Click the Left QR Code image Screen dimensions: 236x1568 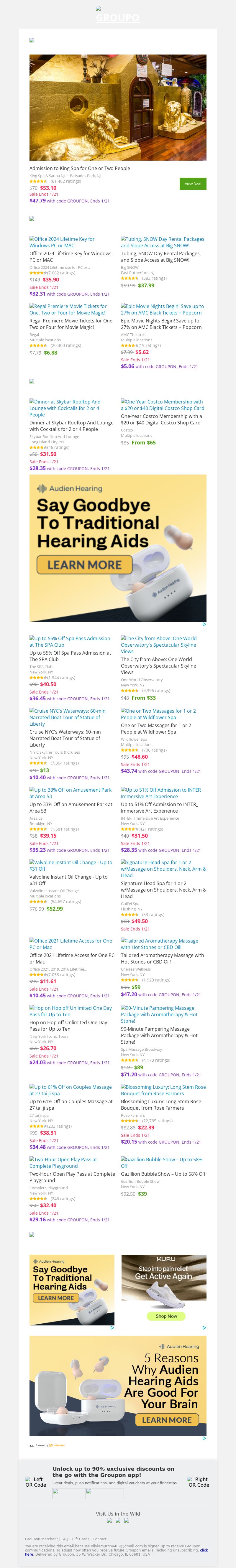click(35, 1482)
